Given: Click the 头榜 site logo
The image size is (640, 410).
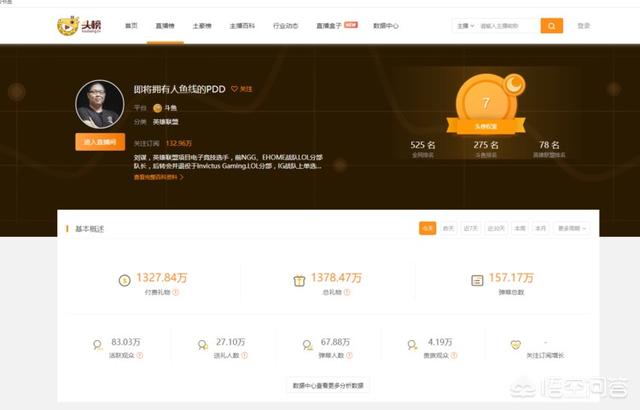Looking at the screenshot, I should coord(79,26).
